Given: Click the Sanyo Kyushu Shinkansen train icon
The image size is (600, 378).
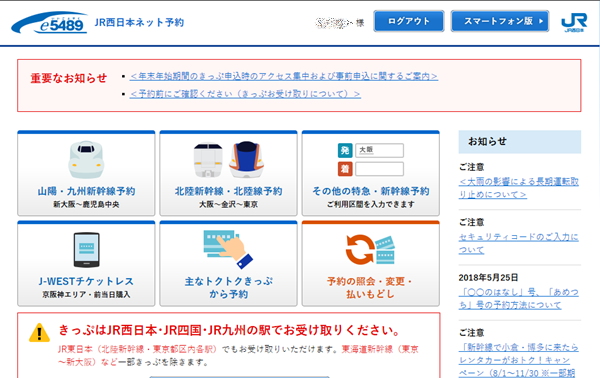Looking at the screenshot, I should (86, 160).
